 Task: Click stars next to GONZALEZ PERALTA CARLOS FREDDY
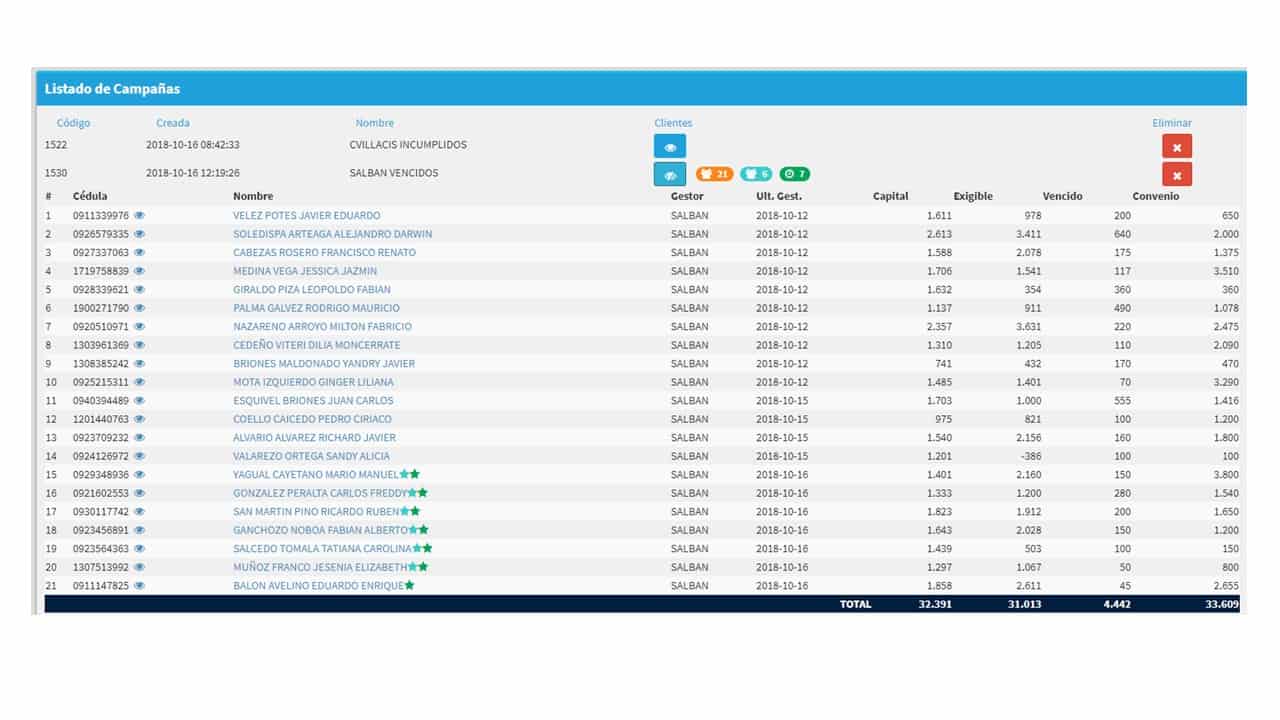click(x=417, y=493)
